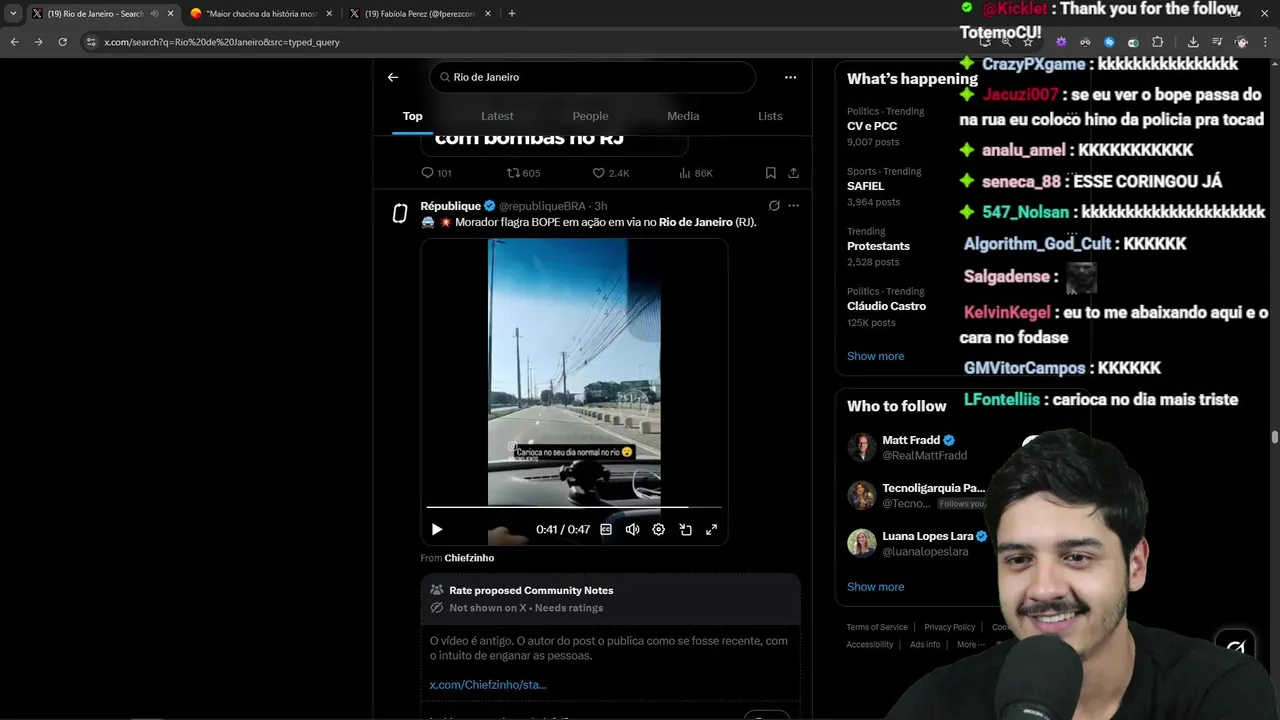Viewport: 1280px width, 720px height.
Task: Open the browser tab search dropdown
Action: 13,14
